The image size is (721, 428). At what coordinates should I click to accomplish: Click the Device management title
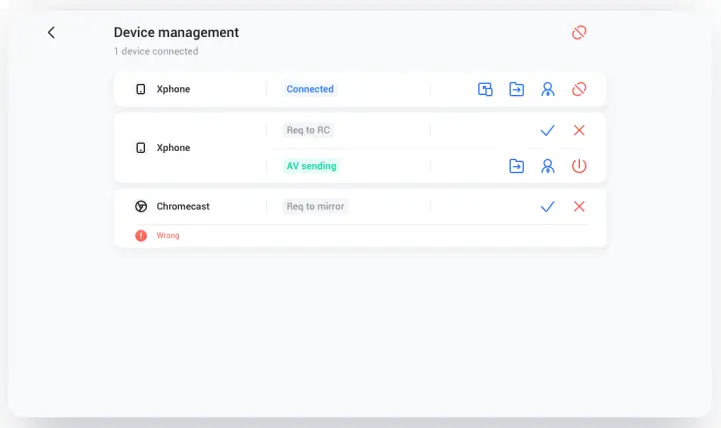(x=176, y=32)
